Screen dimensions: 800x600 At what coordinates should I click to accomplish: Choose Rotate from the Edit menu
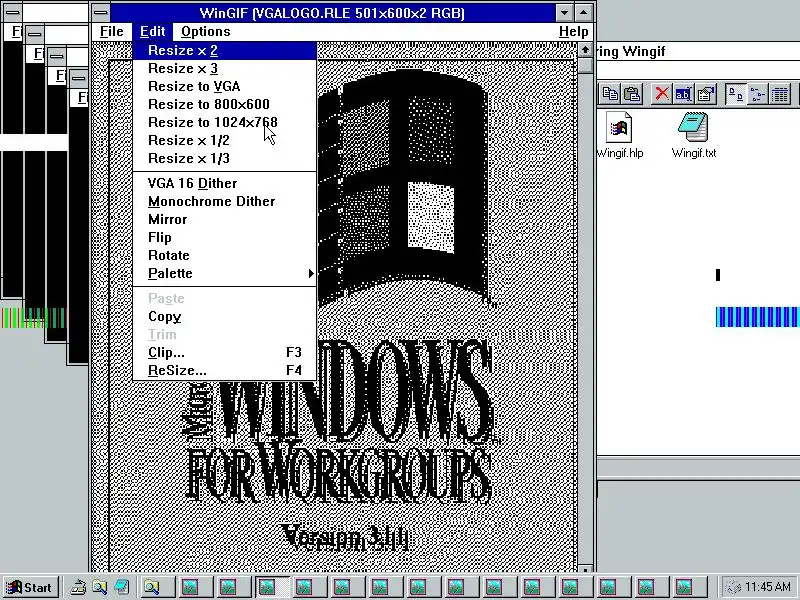[224, 255]
